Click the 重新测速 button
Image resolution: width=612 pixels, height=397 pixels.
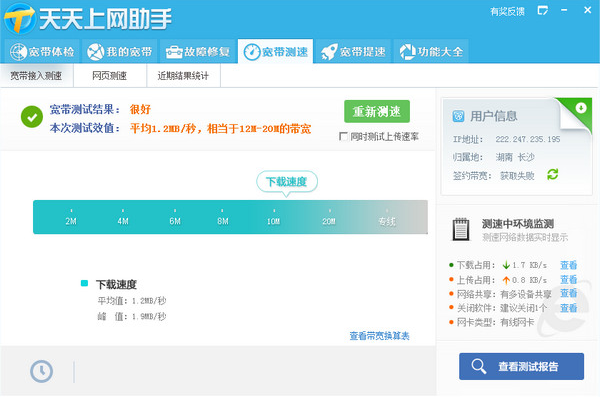point(377,111)
